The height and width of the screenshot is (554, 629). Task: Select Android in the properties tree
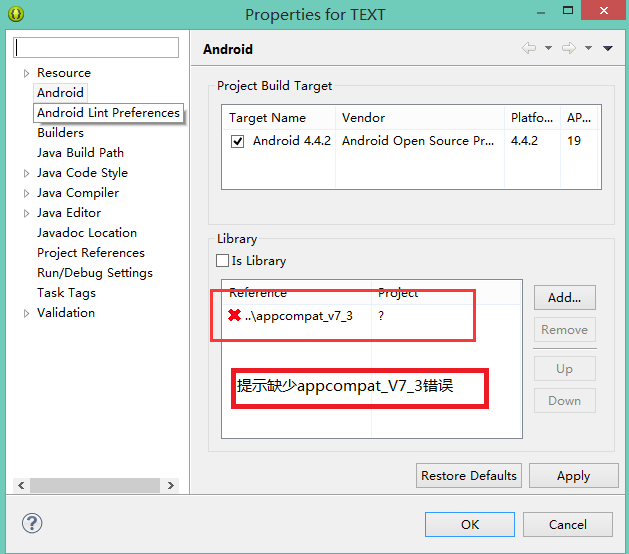coord(61,93)
